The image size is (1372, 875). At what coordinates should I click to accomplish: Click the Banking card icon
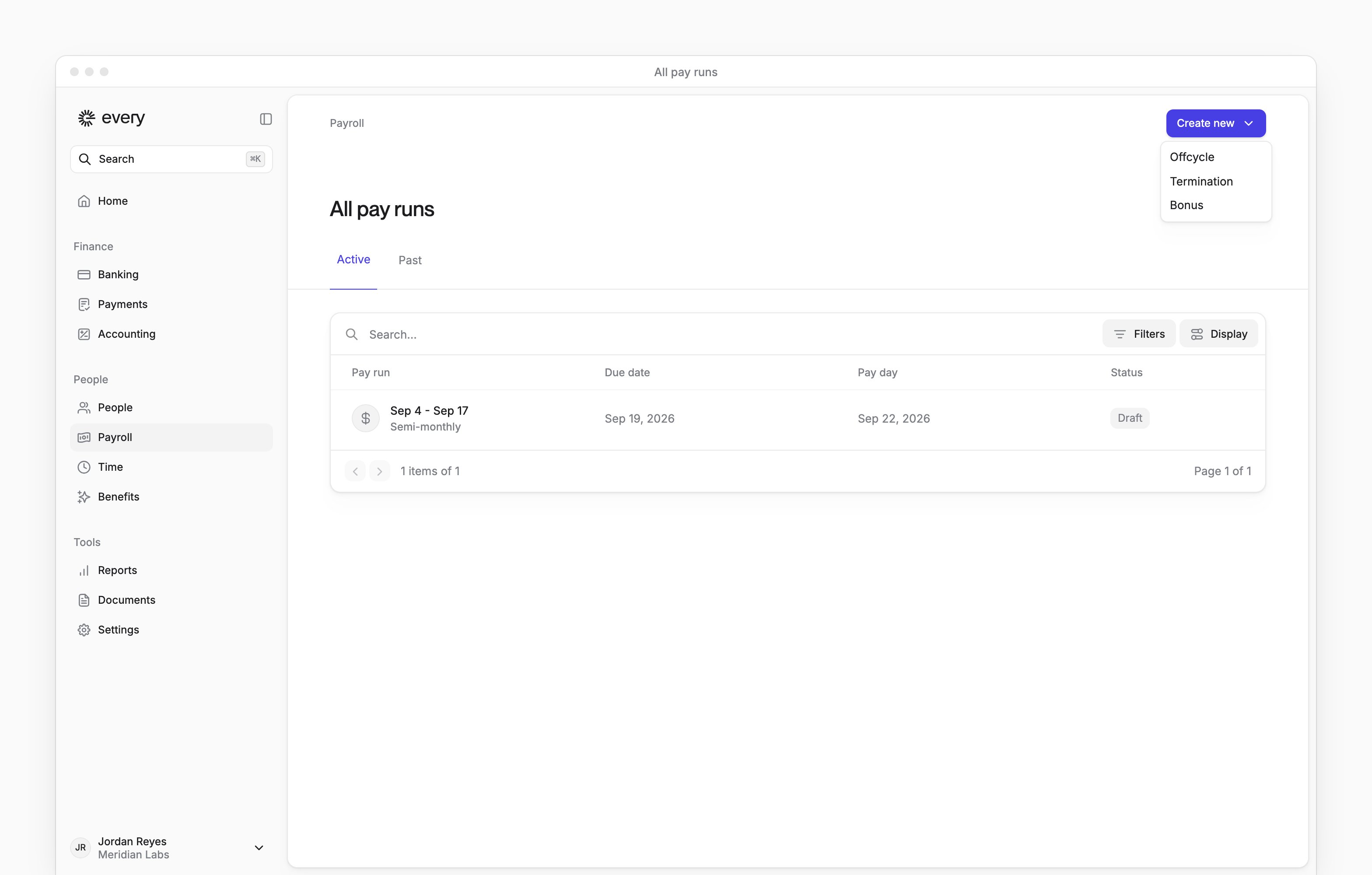tap(84, 275)
